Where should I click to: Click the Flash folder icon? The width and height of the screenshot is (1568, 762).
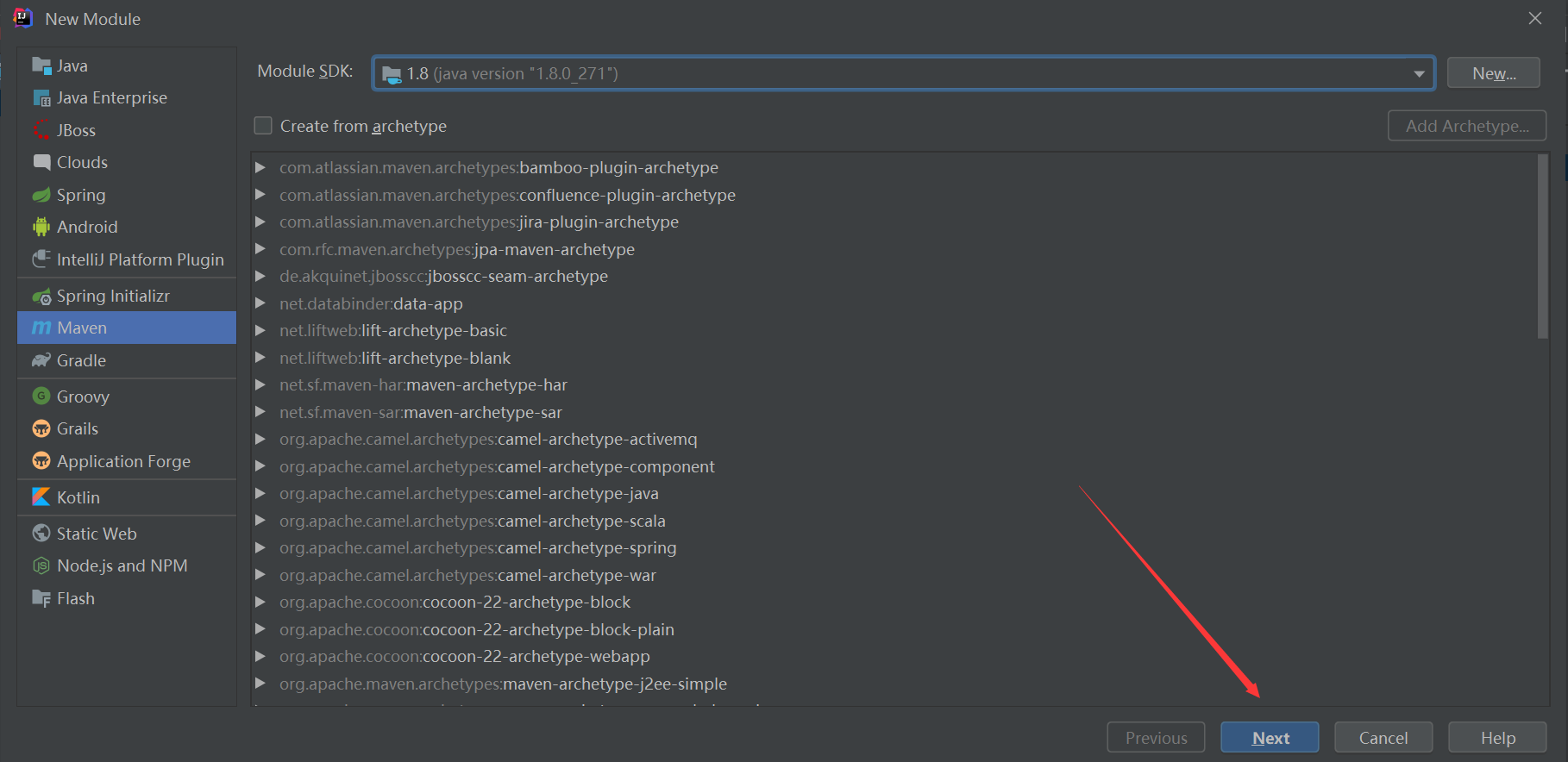[x=41, y=598]
